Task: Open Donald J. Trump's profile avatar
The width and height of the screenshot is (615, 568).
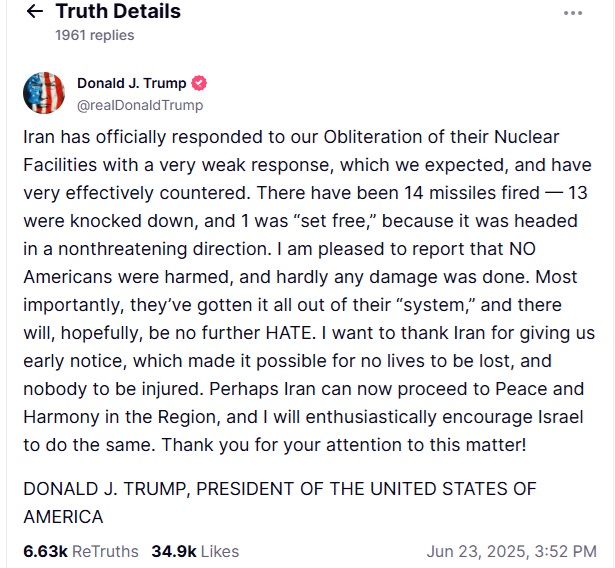Action: pos(44,93)
